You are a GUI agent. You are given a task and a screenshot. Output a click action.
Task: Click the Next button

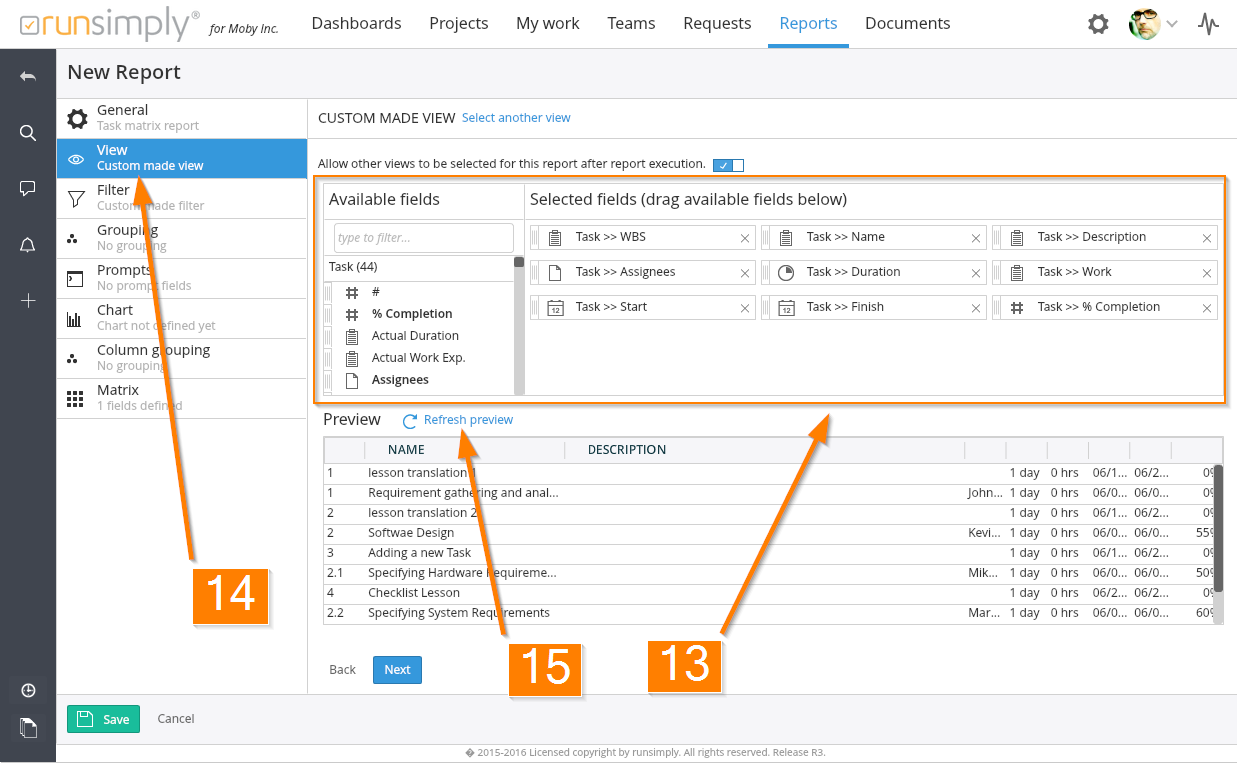pos(397,670)
